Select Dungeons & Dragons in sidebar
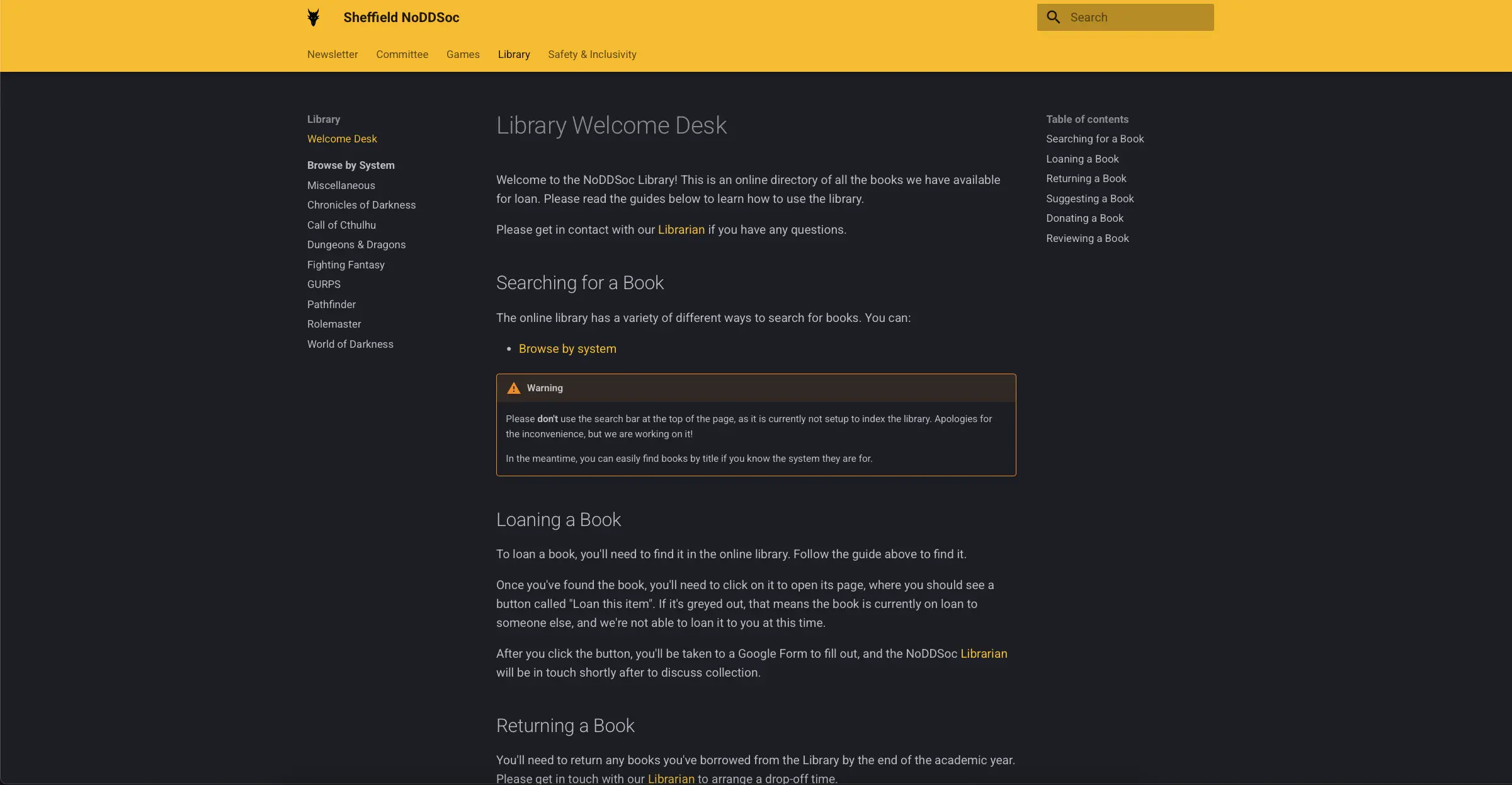This screenshot has width=1512, height=785. tap(356, 244)
